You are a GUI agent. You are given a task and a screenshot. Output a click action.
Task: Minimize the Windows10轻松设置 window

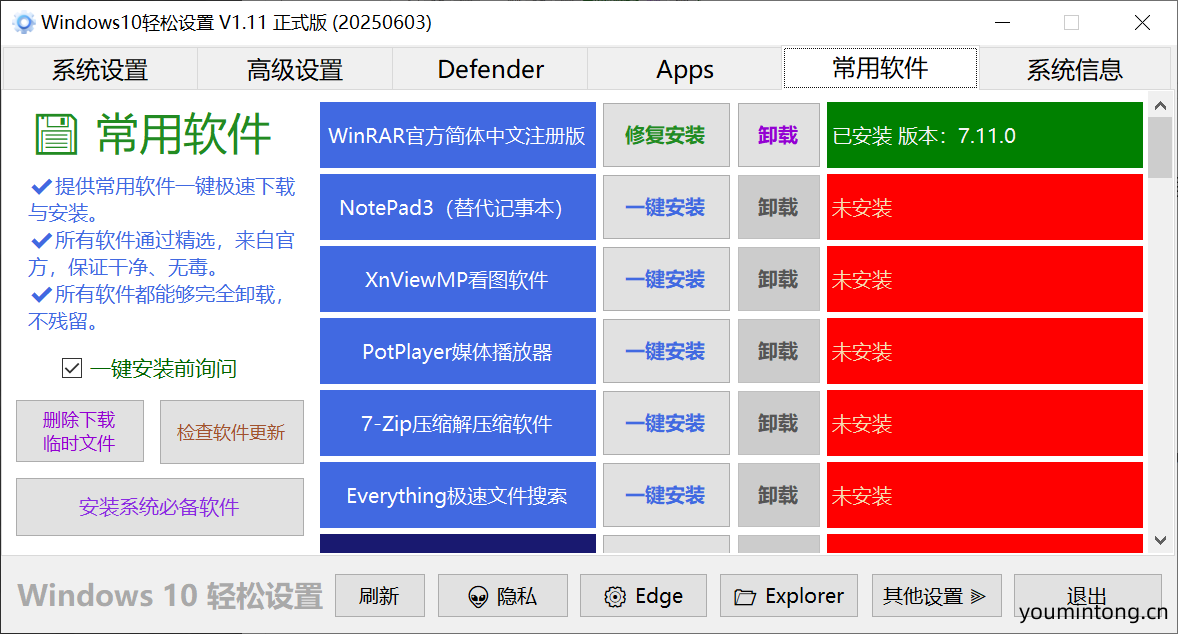click(1002, 23)
